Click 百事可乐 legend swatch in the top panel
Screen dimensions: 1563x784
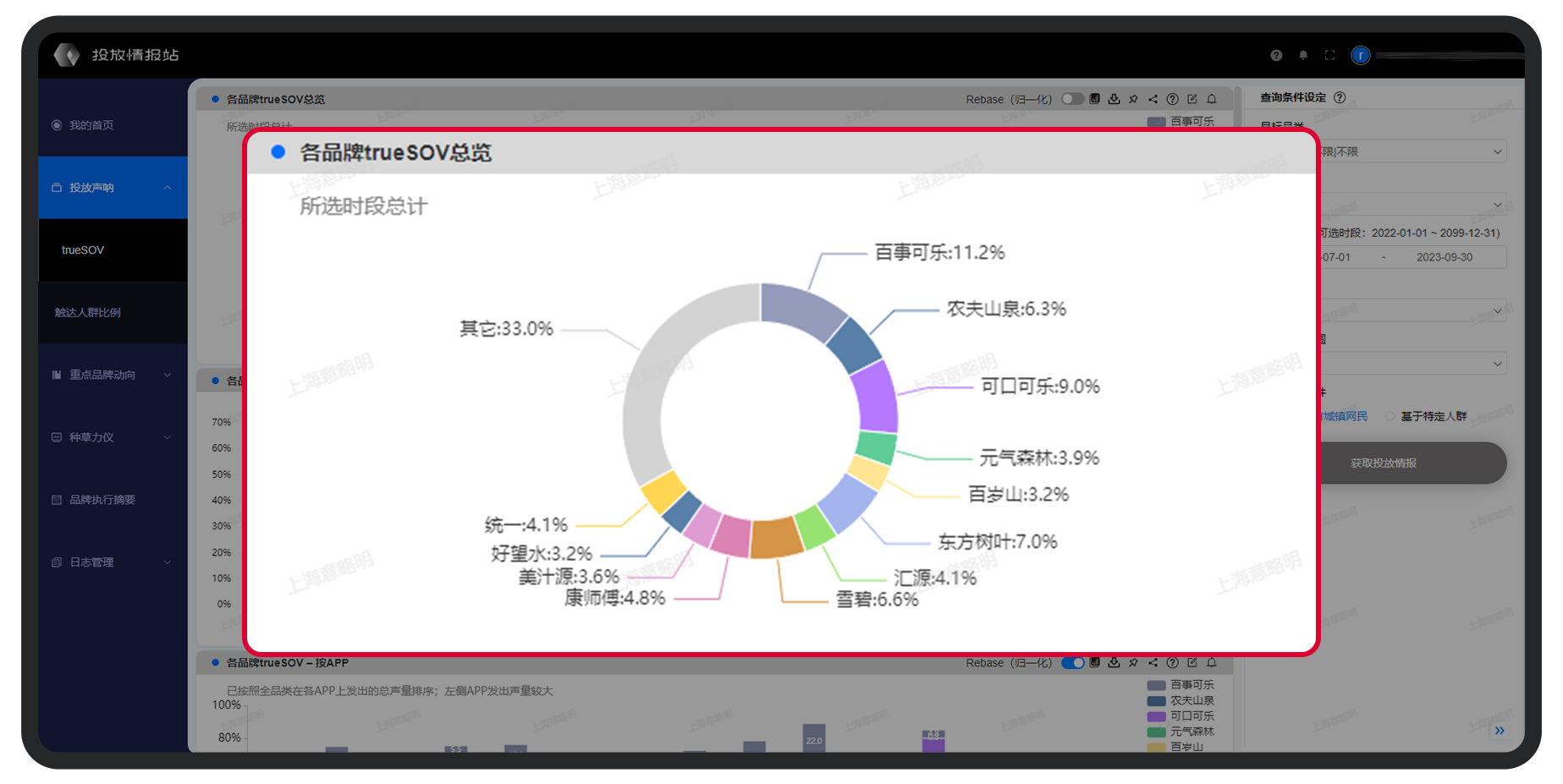click(x=1156, y=122)
